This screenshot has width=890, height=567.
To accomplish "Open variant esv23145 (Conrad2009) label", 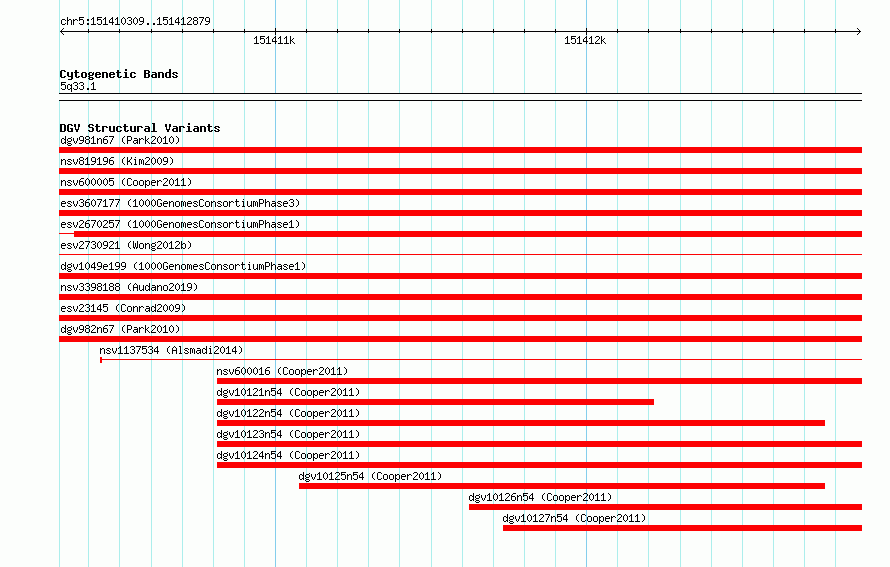I will tap(123, 308).
